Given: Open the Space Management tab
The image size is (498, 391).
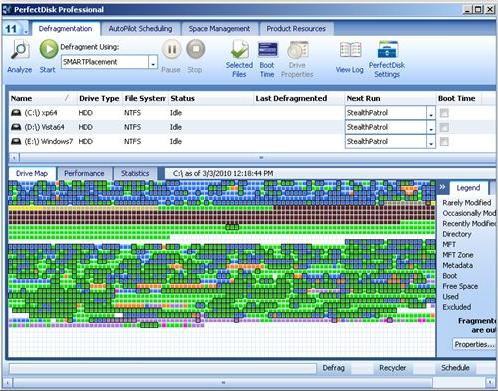Looking at the screenshot, I should click(219, 29).
